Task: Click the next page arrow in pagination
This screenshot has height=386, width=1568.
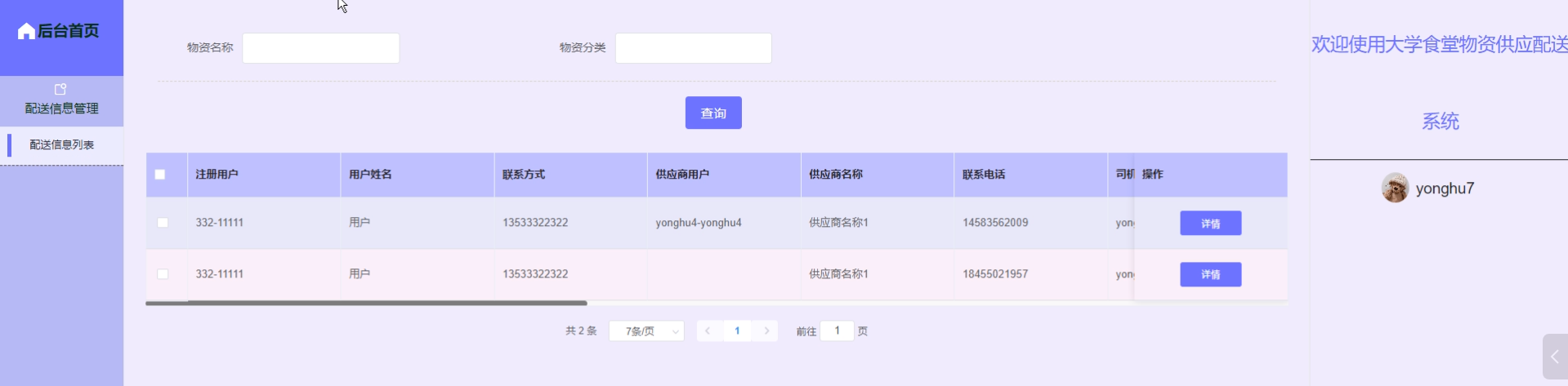Action: coord(766,331)
